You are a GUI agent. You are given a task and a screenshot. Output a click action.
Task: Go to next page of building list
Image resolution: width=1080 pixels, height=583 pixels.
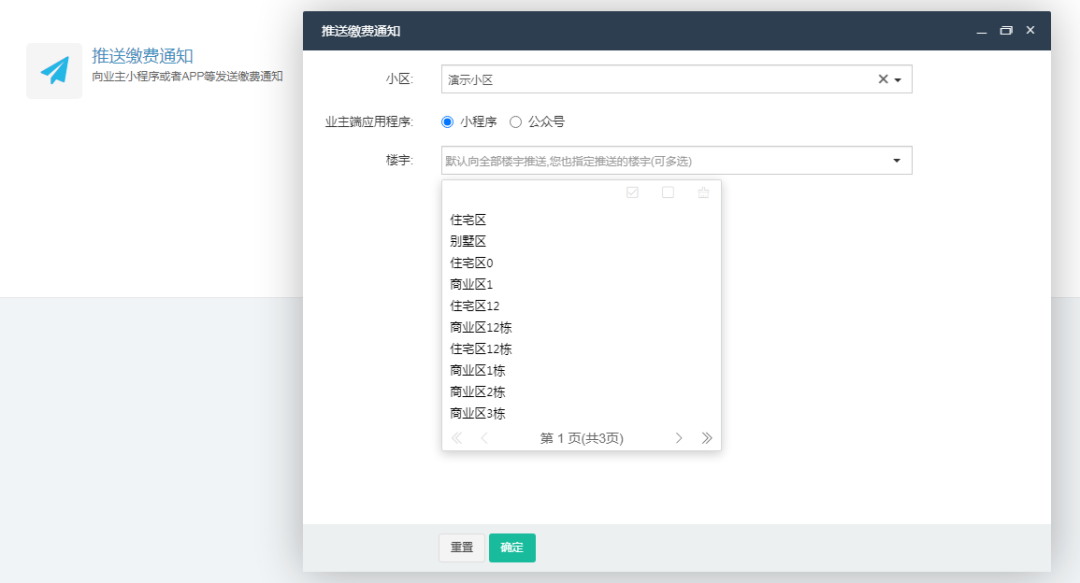(679, 438)
